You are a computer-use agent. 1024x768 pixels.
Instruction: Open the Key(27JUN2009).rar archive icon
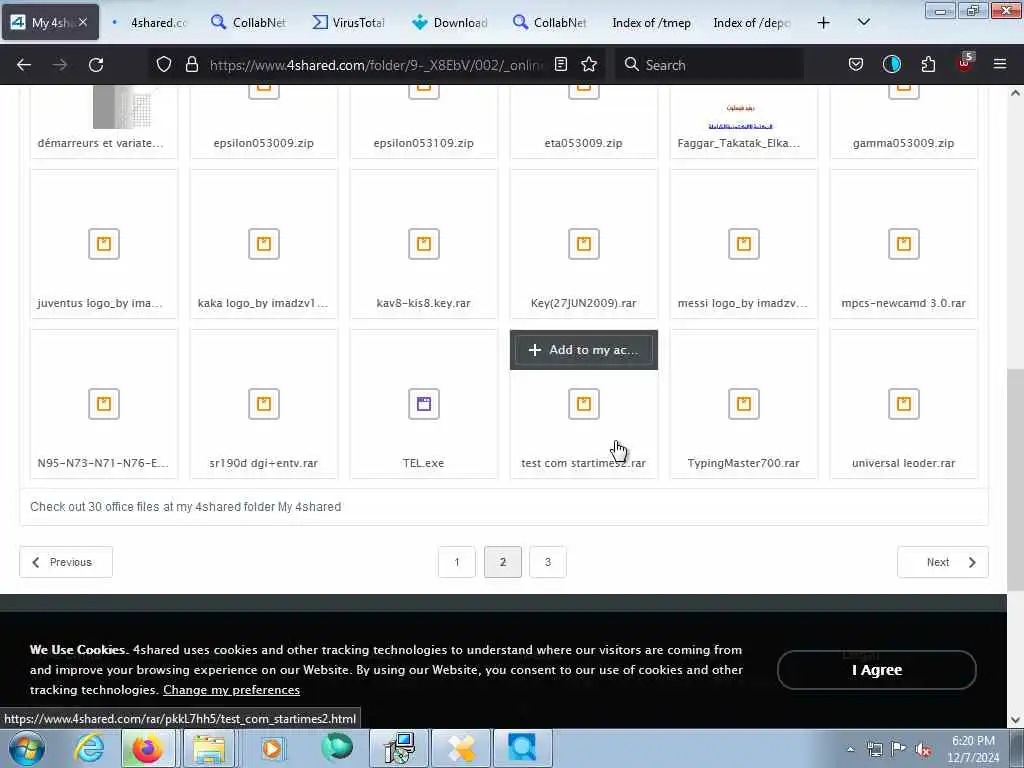[584, 244]
